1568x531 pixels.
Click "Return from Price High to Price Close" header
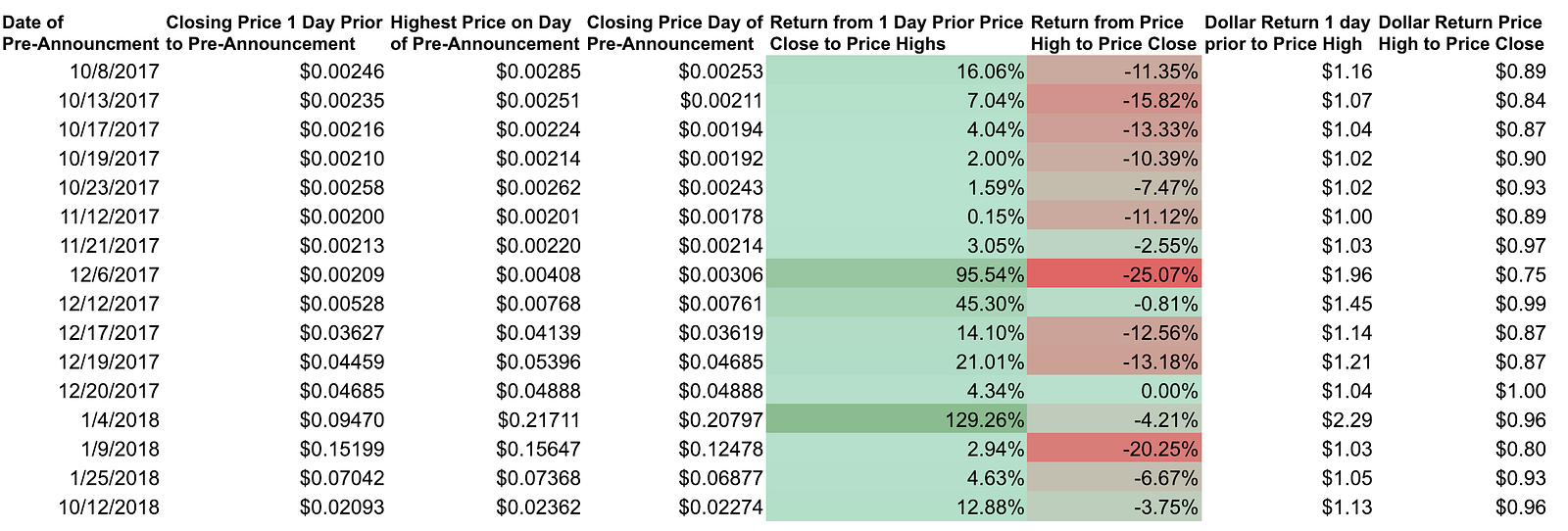[1113, 33]
